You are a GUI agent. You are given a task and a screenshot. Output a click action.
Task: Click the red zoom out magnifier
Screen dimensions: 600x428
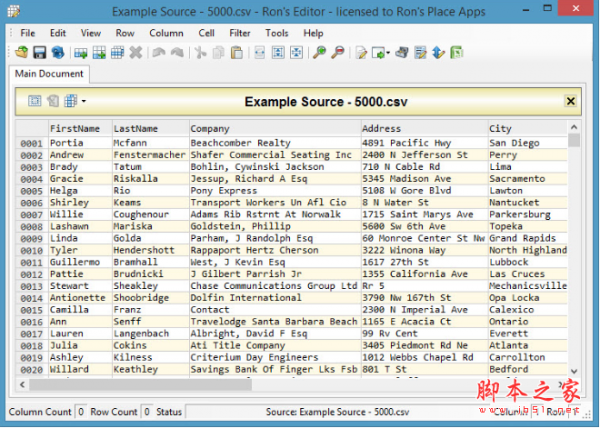(x=338, y=52)
